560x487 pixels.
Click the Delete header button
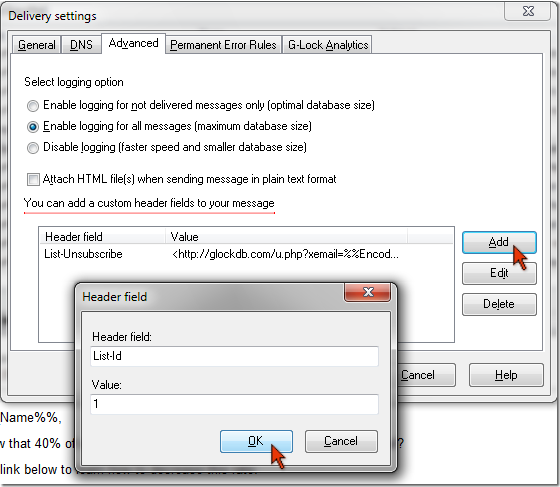pos(499,304)
